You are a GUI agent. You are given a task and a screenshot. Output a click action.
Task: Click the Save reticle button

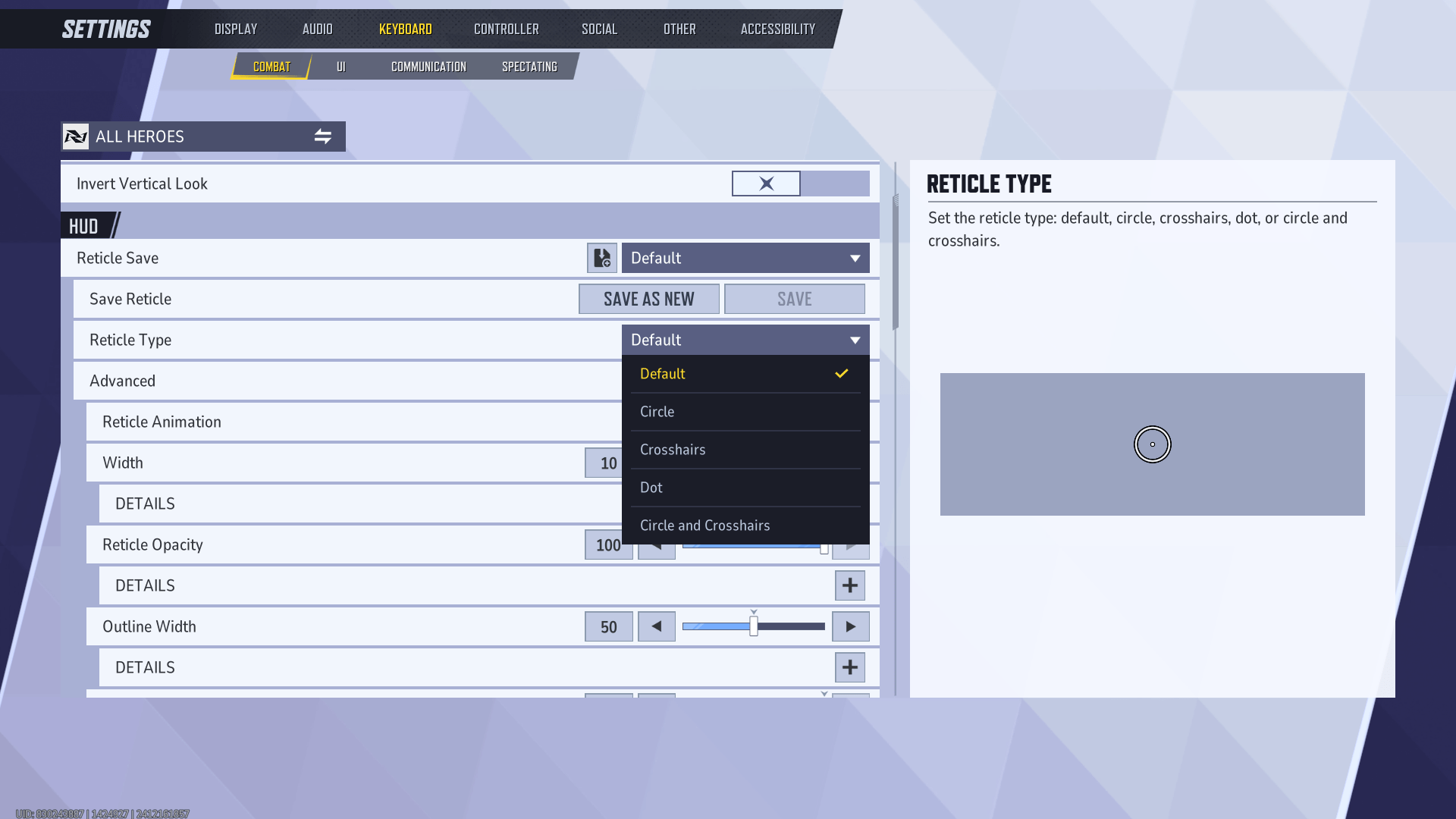[x=795, y=298]
